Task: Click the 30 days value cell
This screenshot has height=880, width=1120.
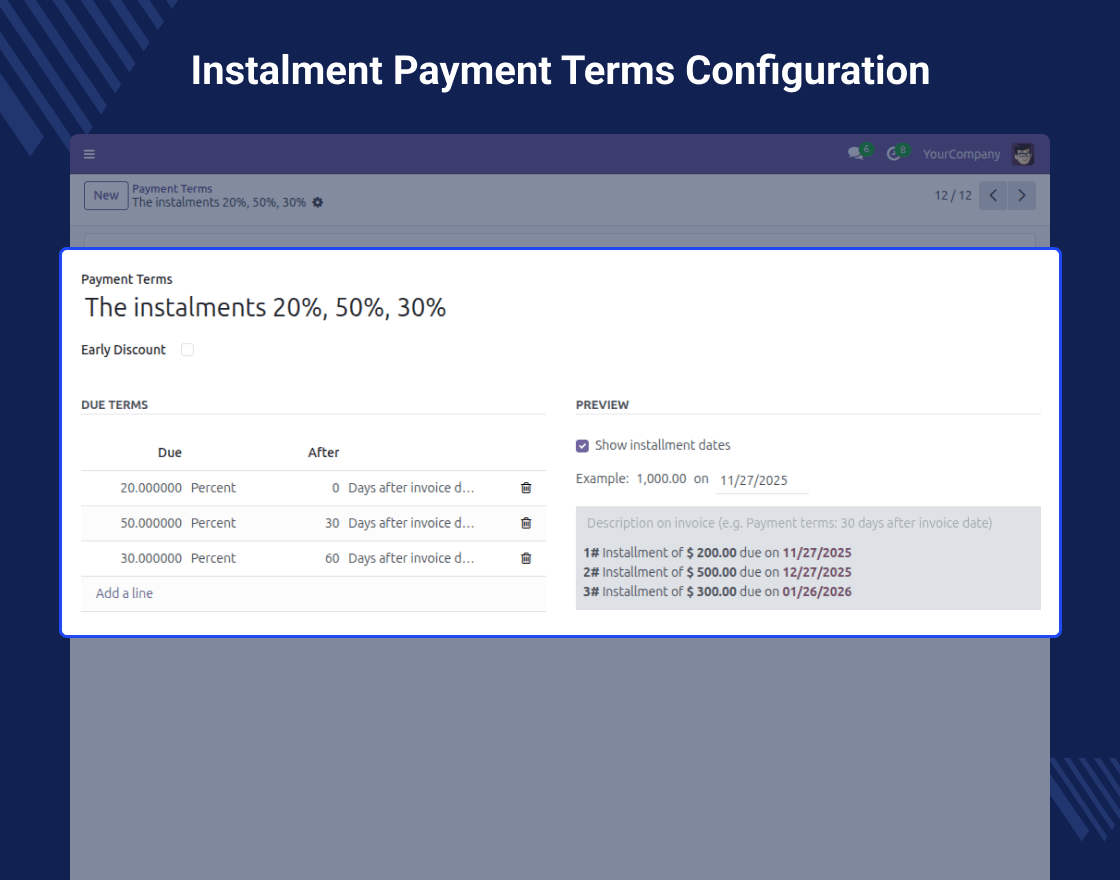Action: (x=332, y=523)
